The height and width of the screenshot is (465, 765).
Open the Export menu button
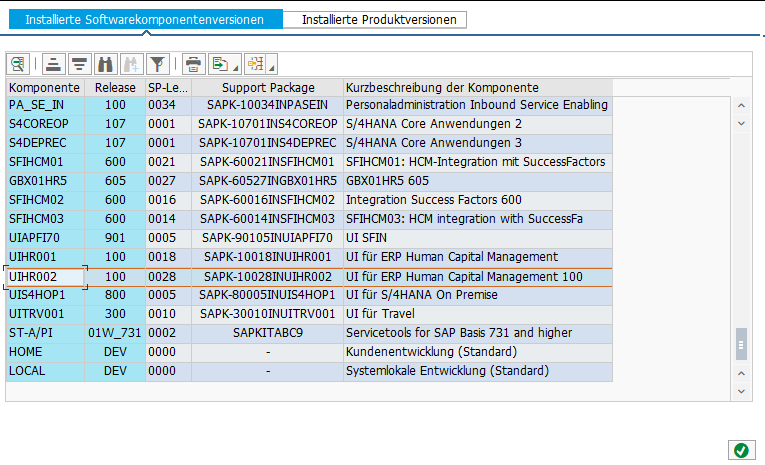click(x=224, y=64)
